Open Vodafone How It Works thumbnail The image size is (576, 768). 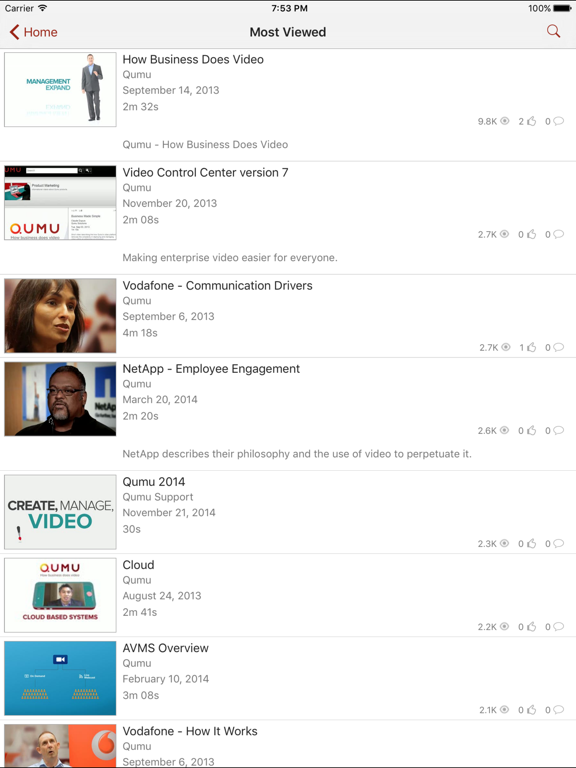pyautogui.click(x=60, y=746)
